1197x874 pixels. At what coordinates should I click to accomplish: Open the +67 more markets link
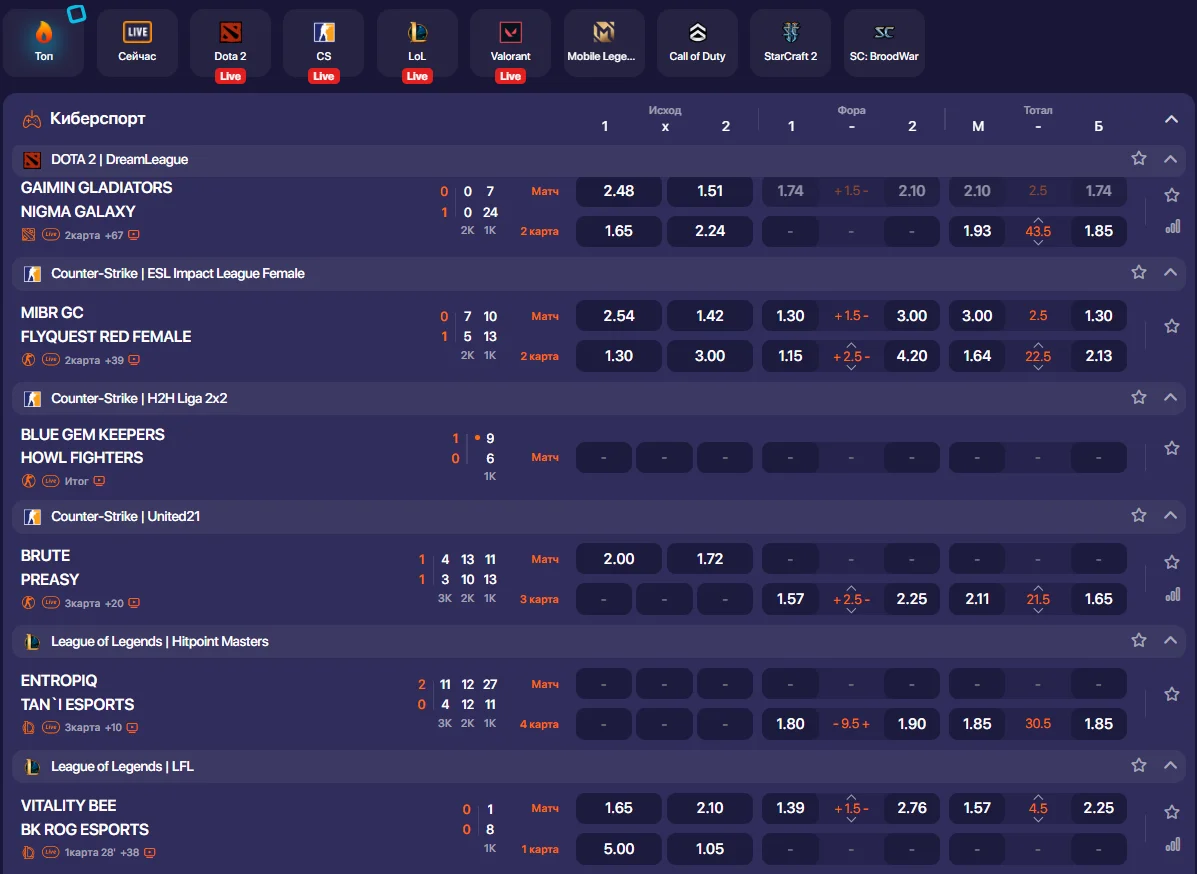pyautogui.click(x=113, y=235)
